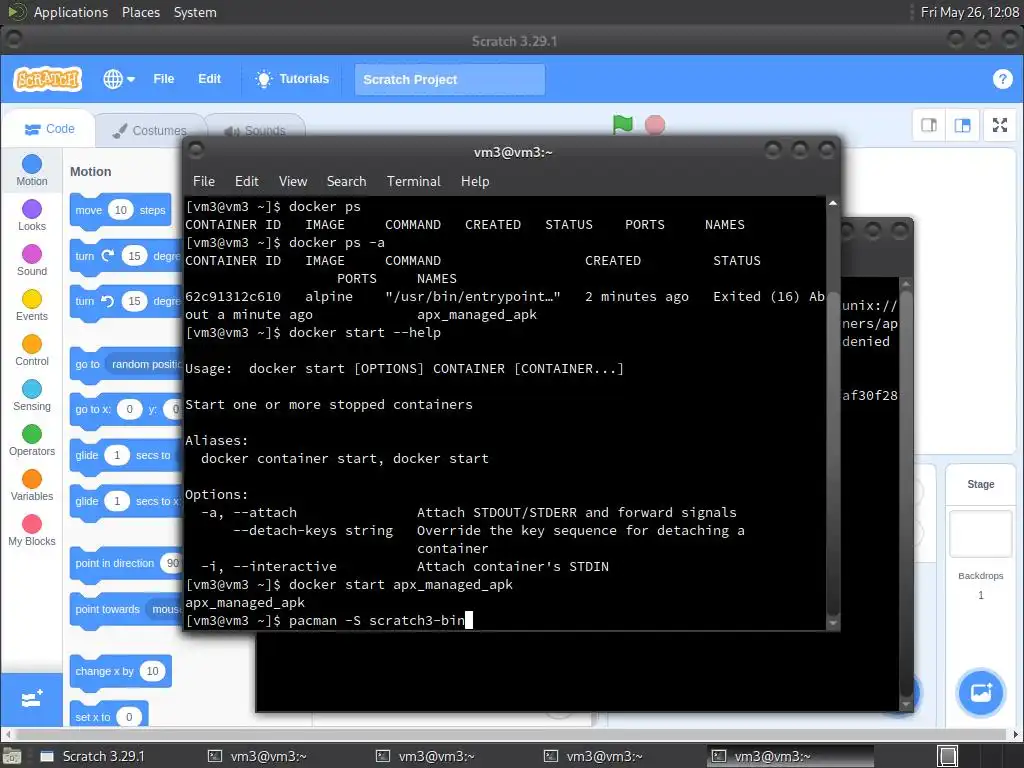The width and height of the screenshot is (1024, 768).
Task: Open the Applications menu in top panel
Action: [70, 12]
